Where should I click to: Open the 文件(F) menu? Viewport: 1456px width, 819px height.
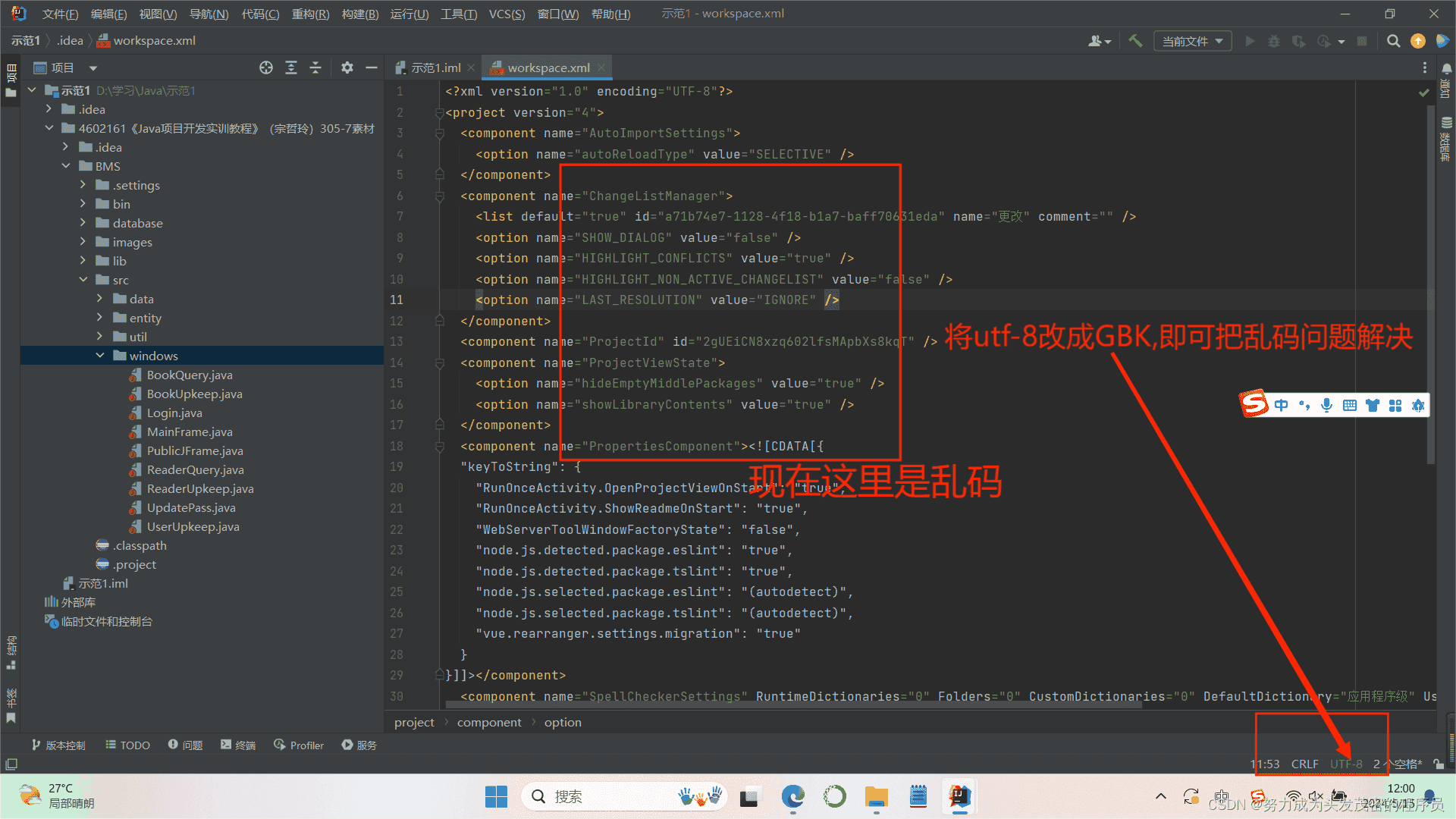pyautogui.click(x=60, y=14)
